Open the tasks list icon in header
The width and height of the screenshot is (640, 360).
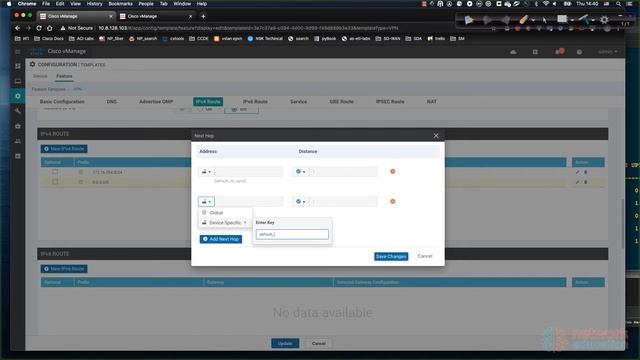click(x=535, y=52)
